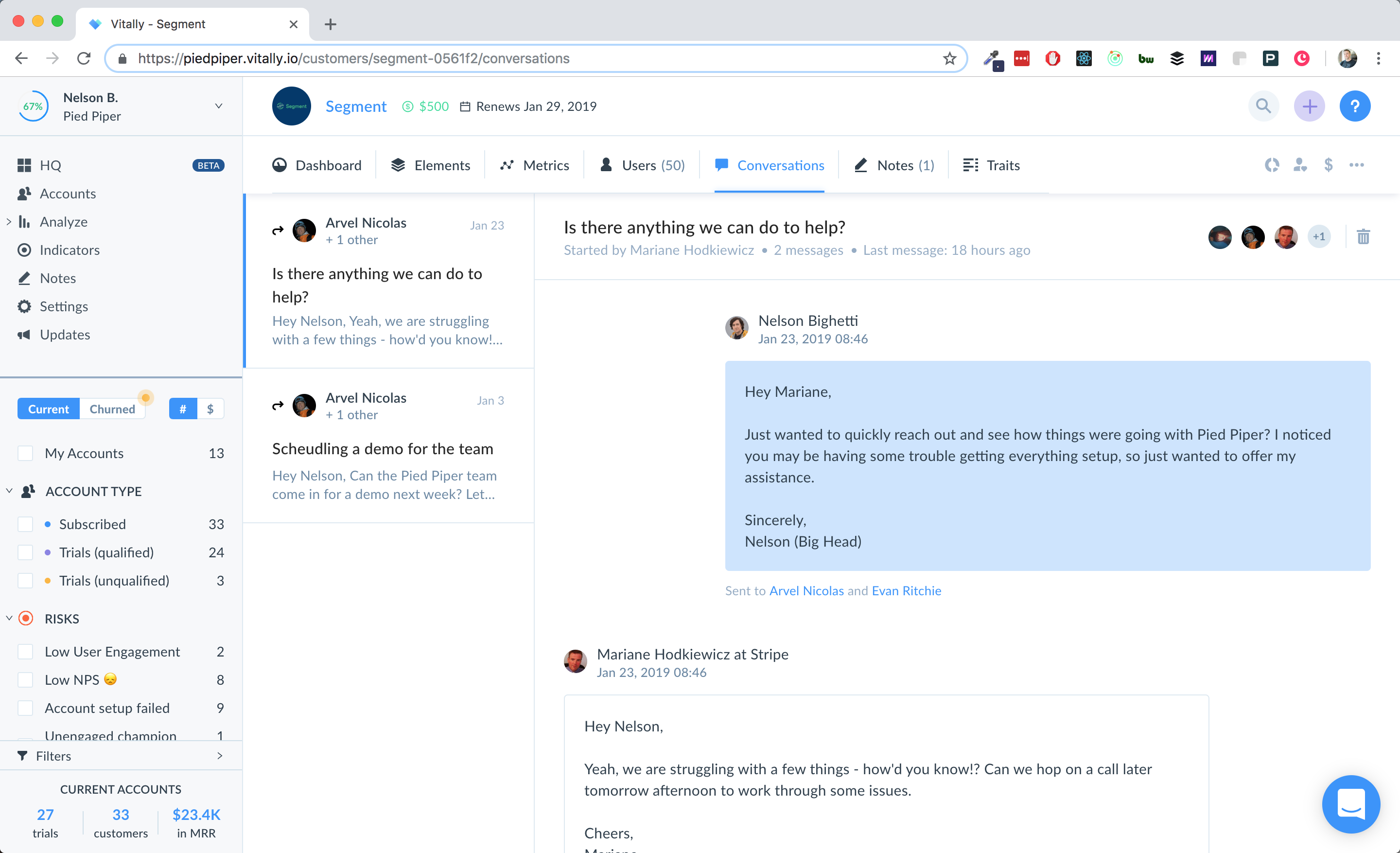Click the $23.4K in MRR stat
Image resolution: width=1400 pixels, height=853 pixels.
pos(196,822)
